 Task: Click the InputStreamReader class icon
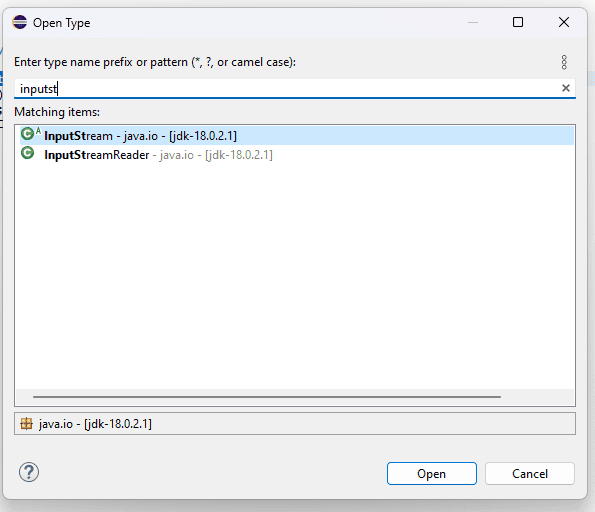click(27, 153)
